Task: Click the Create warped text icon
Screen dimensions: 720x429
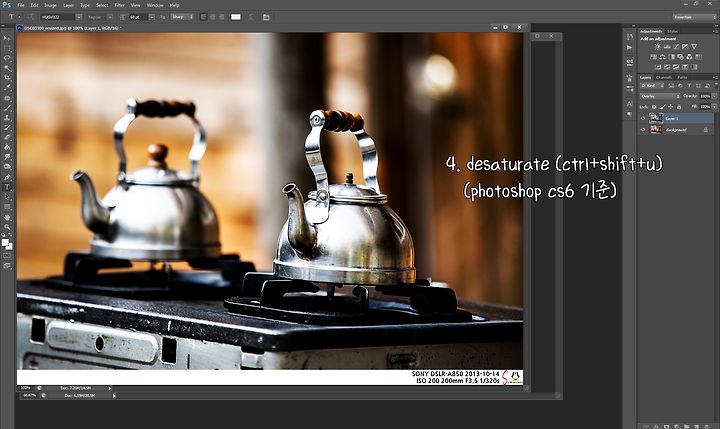Action: coord(251,17)
